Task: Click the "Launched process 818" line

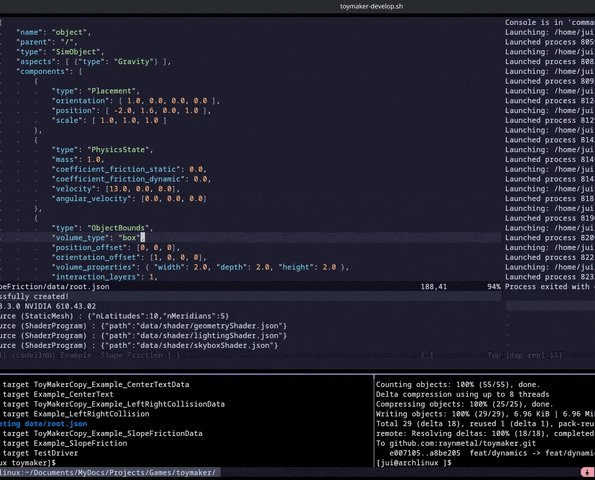Action: point(550,199)
